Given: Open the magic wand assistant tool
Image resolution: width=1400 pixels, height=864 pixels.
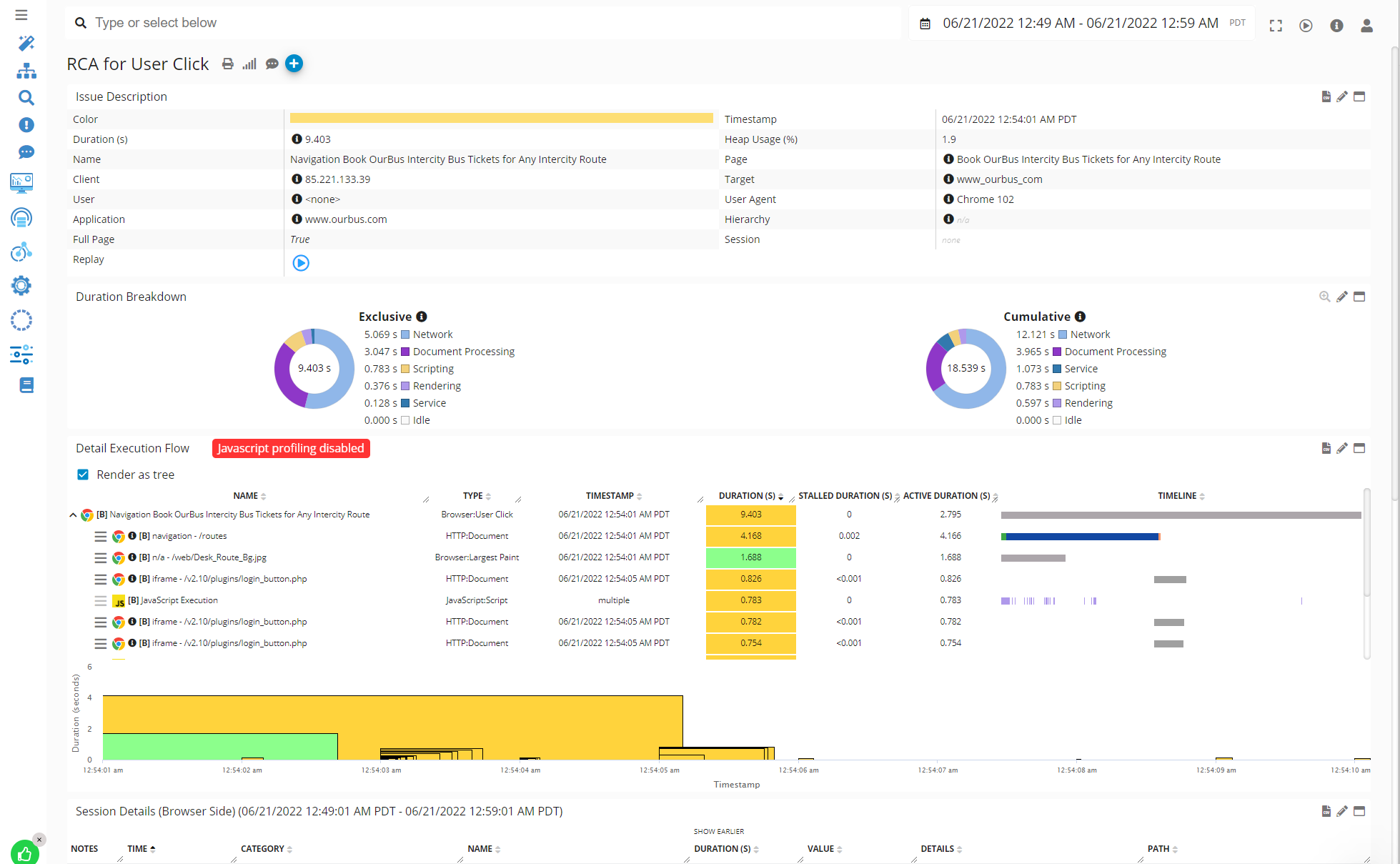Looking at the screenshot, I should click(26, 44).
